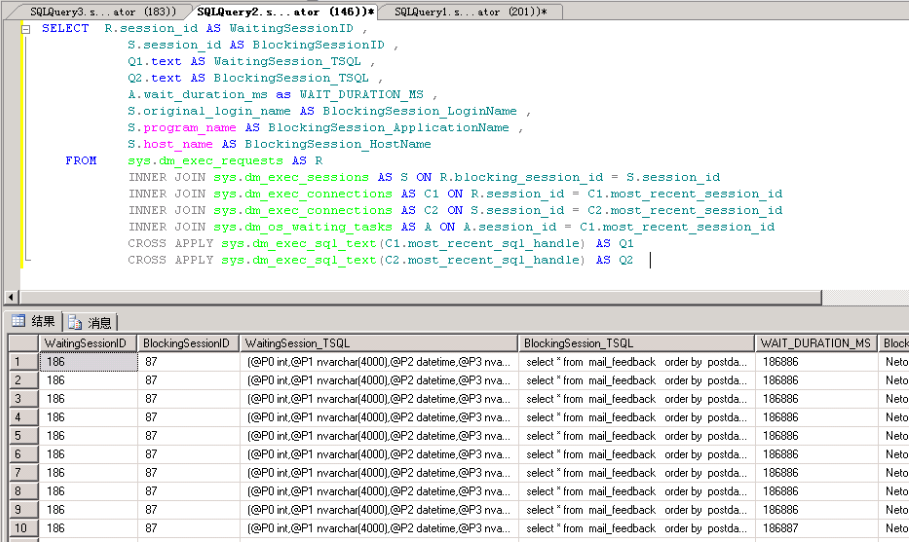918x542 pixels.
Task: Click the grid select-all corner cell
Action: pos(23,344)
